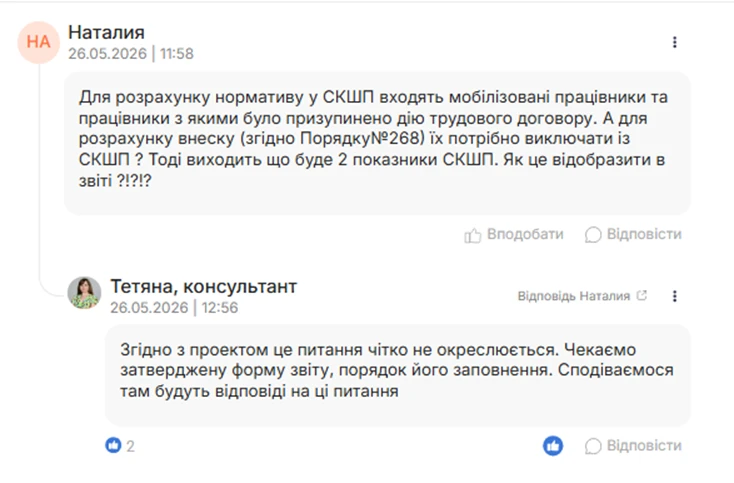The width and height of the screenshot is (734, 483).
Task: Click Наталия's HA avatar circle
Action: click(38, 42)
